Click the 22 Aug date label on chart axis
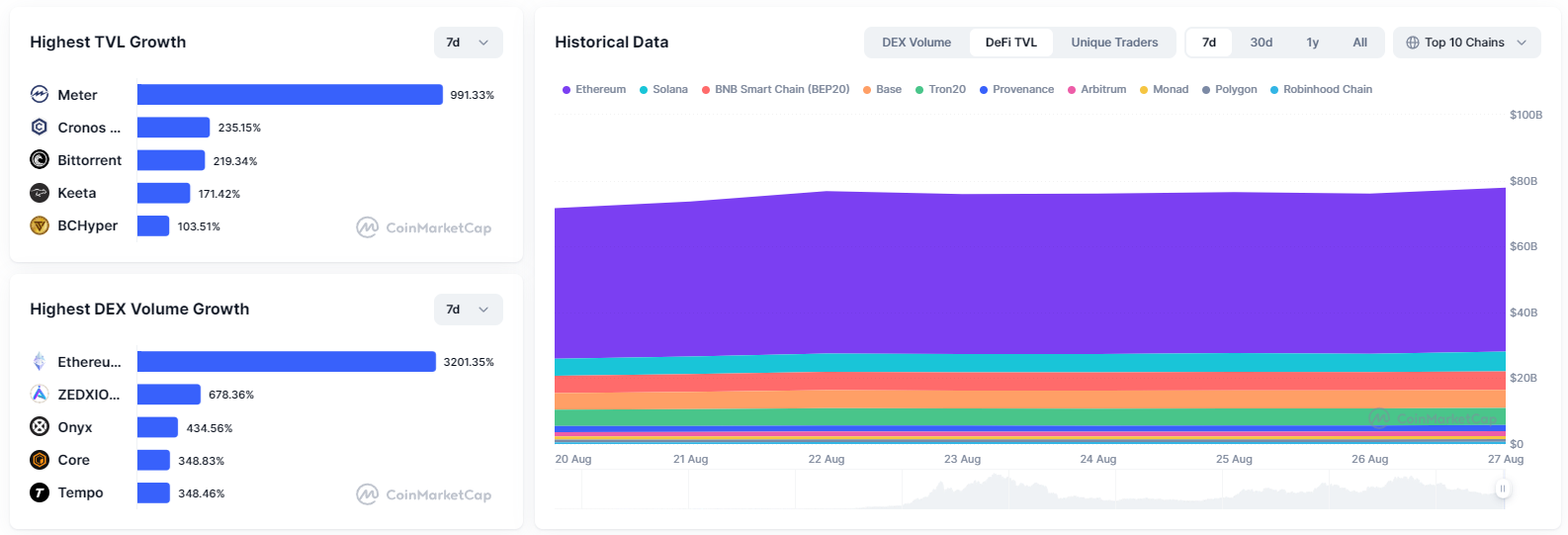The width and height of the screenshot is (1568, 535). (x=827, y=459)
